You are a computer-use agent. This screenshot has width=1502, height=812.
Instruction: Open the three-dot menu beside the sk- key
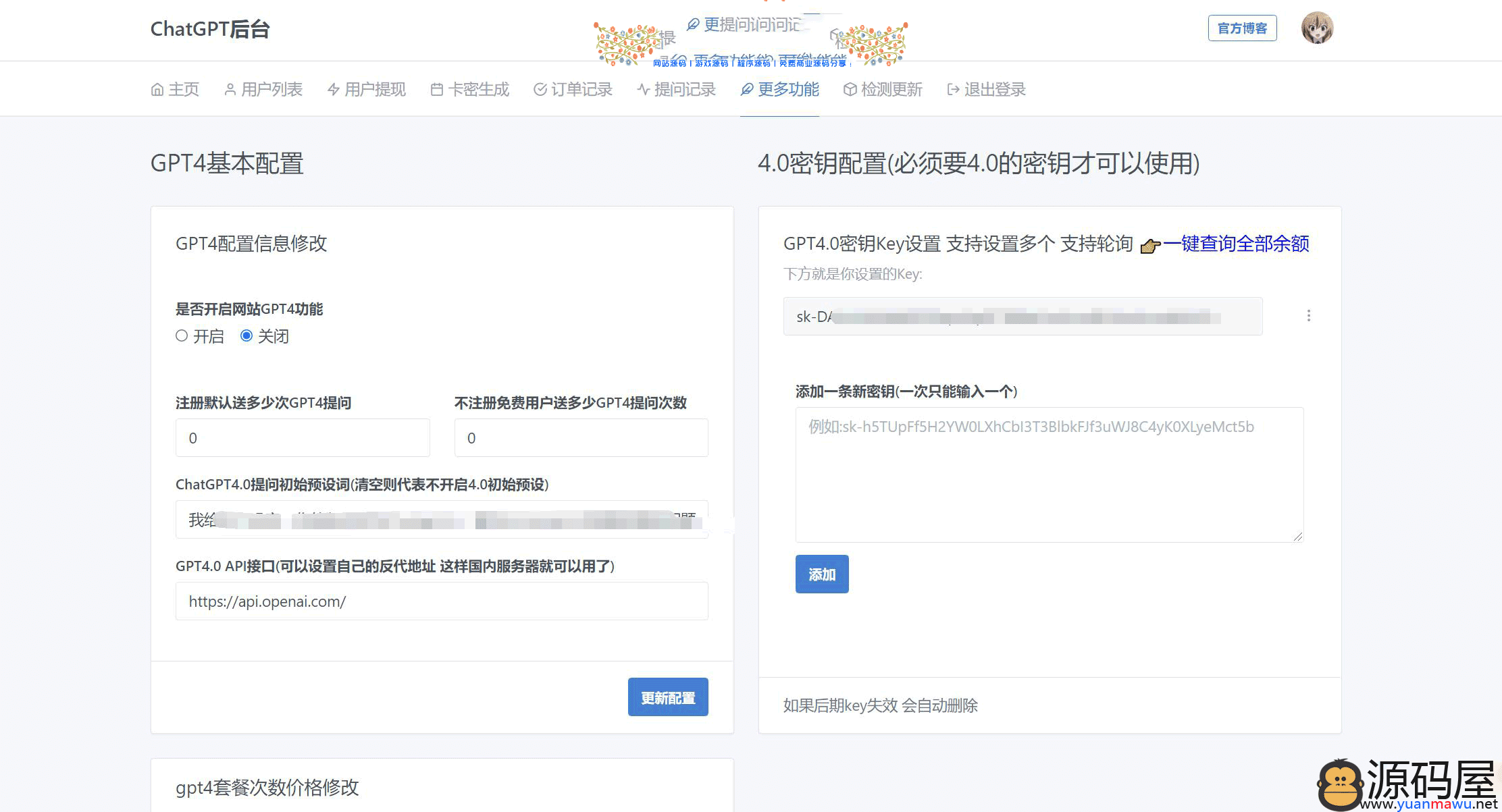click(1309, 316)
